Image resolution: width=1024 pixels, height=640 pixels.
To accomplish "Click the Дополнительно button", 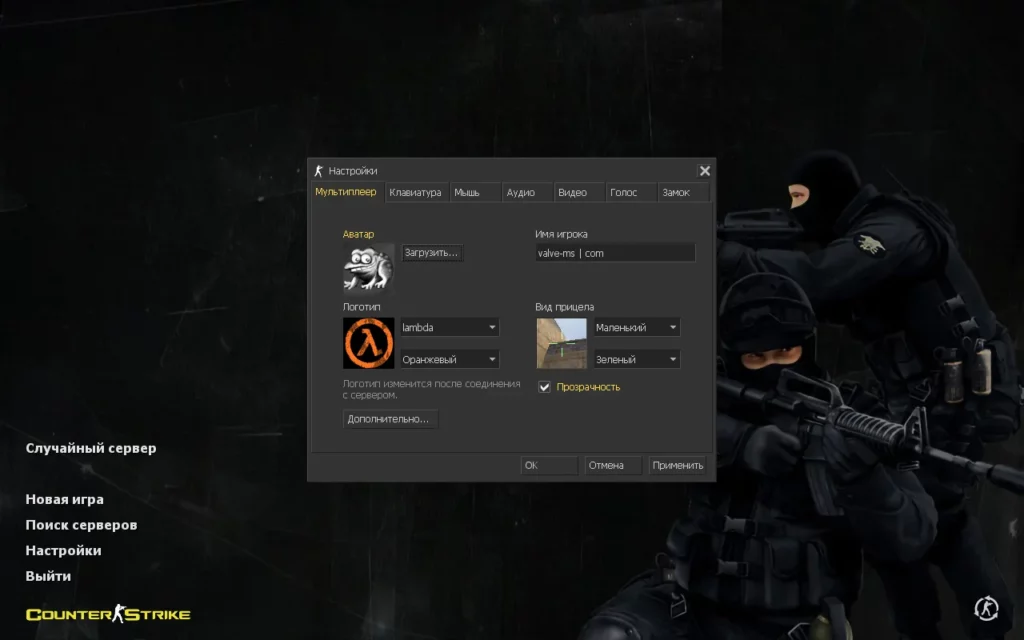I will tap(389, 419).
